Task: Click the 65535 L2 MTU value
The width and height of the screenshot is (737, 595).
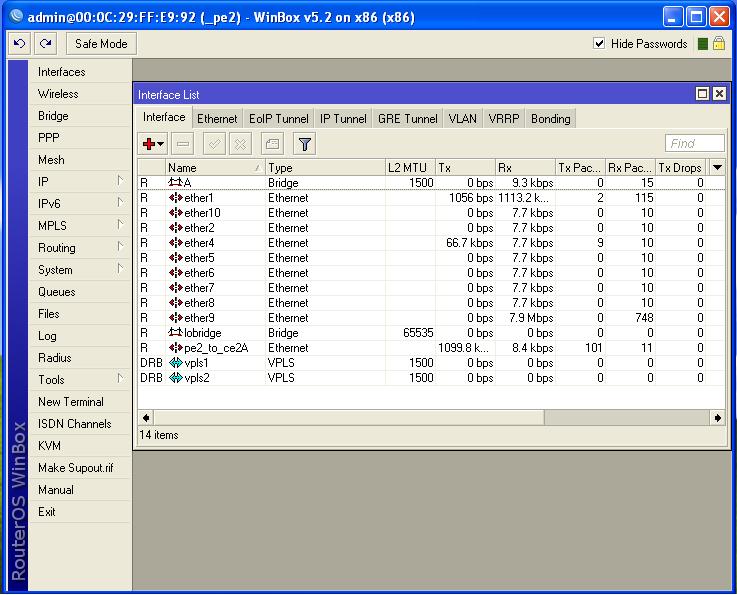Action: point(418,333)
